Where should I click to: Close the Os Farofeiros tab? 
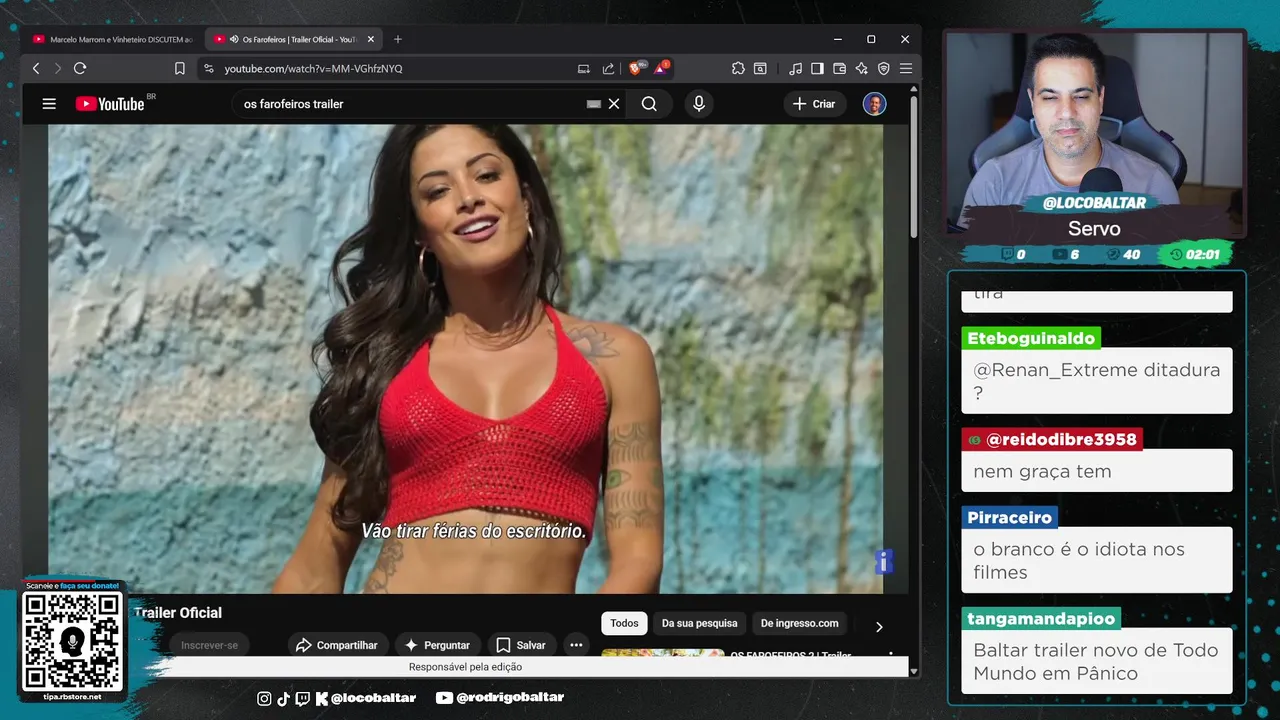tap(370, 39)
